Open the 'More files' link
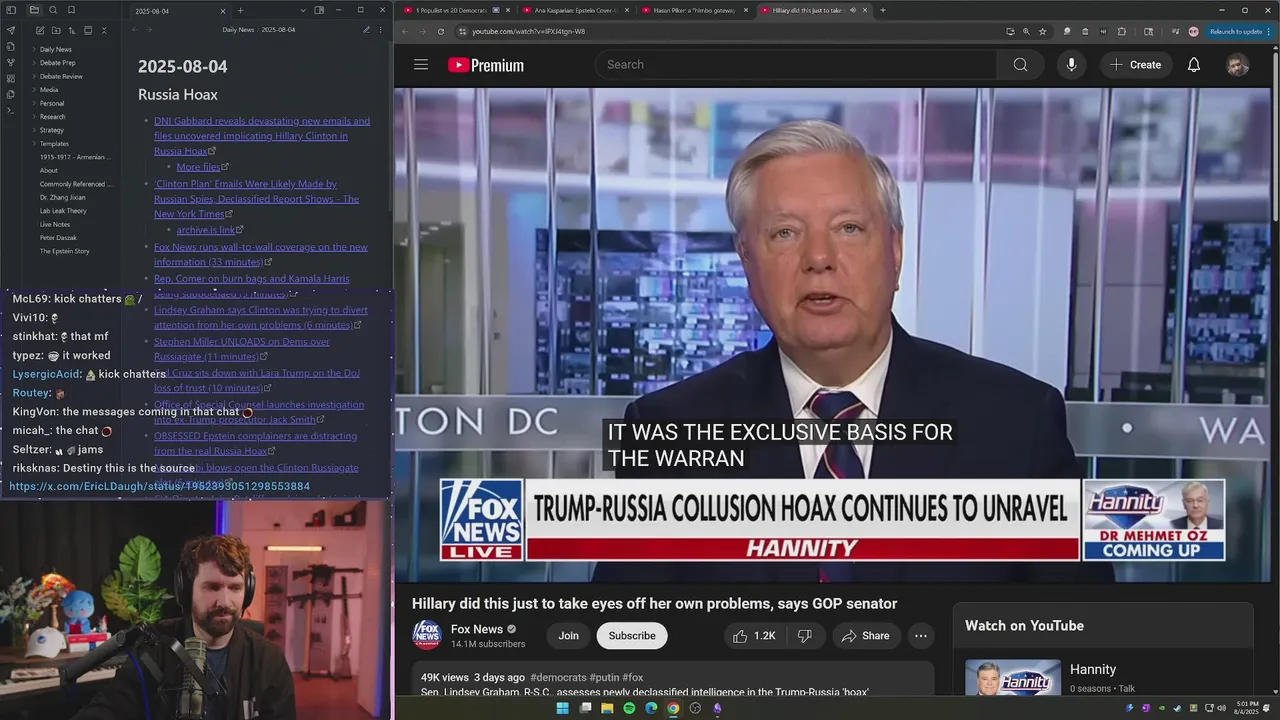Viewport: 1280px width, 720px height. pyautogui.click(x=198, y=167)
